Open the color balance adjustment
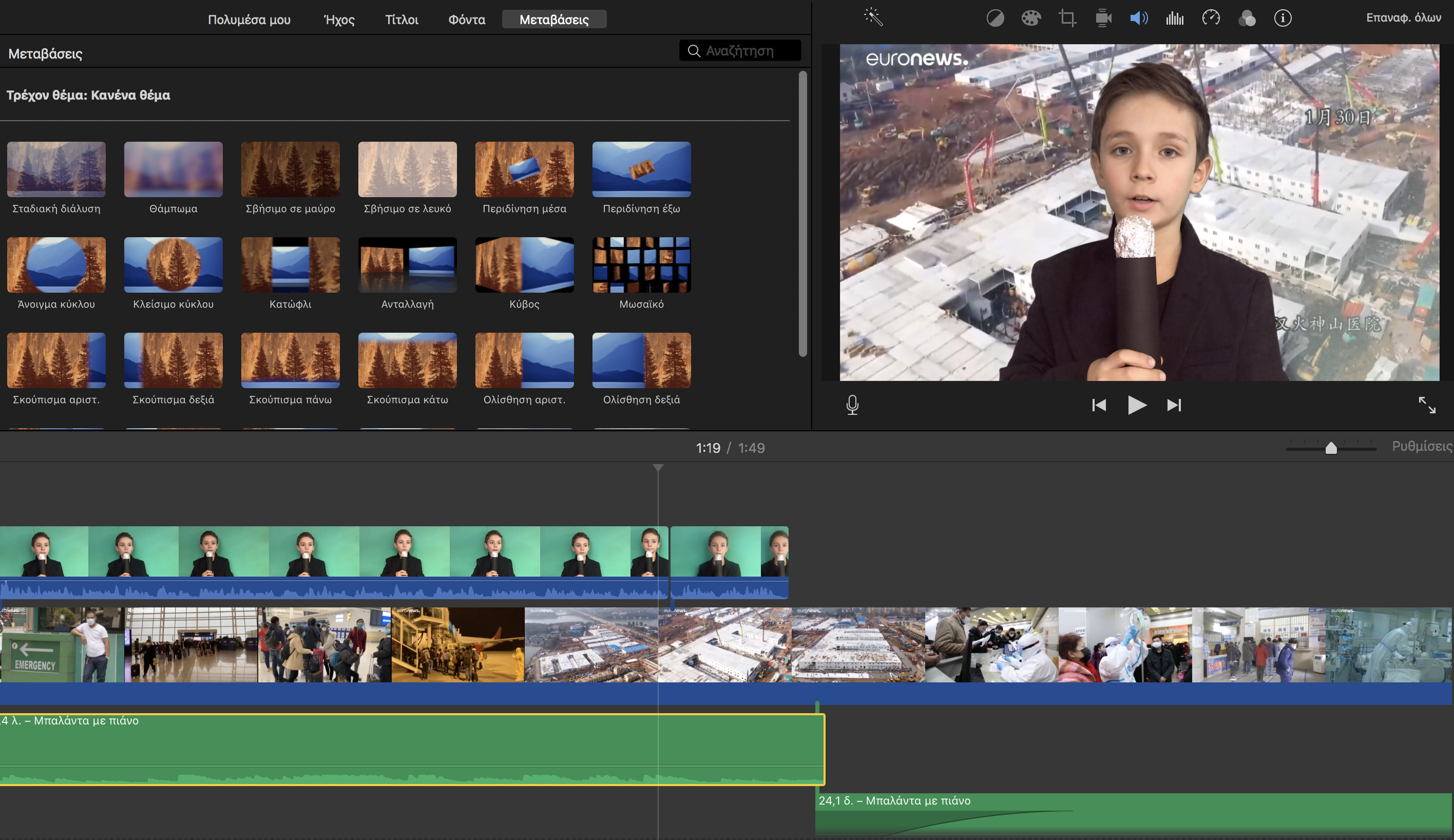Screen dimensions: 1454x840 pyautogui.click(x=995, y=18)
